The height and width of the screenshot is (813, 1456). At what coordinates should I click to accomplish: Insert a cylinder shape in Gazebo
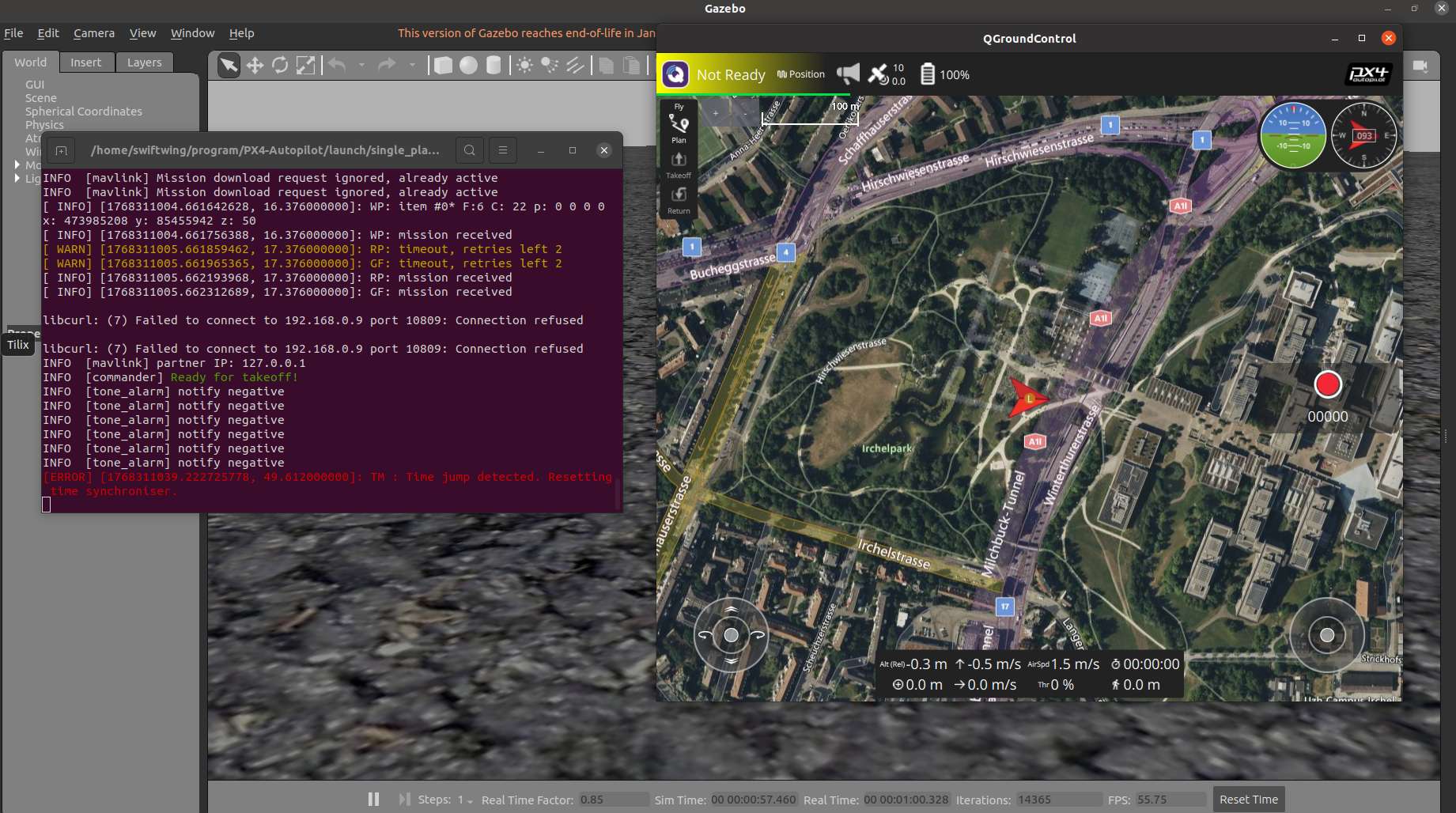point(494,65)
